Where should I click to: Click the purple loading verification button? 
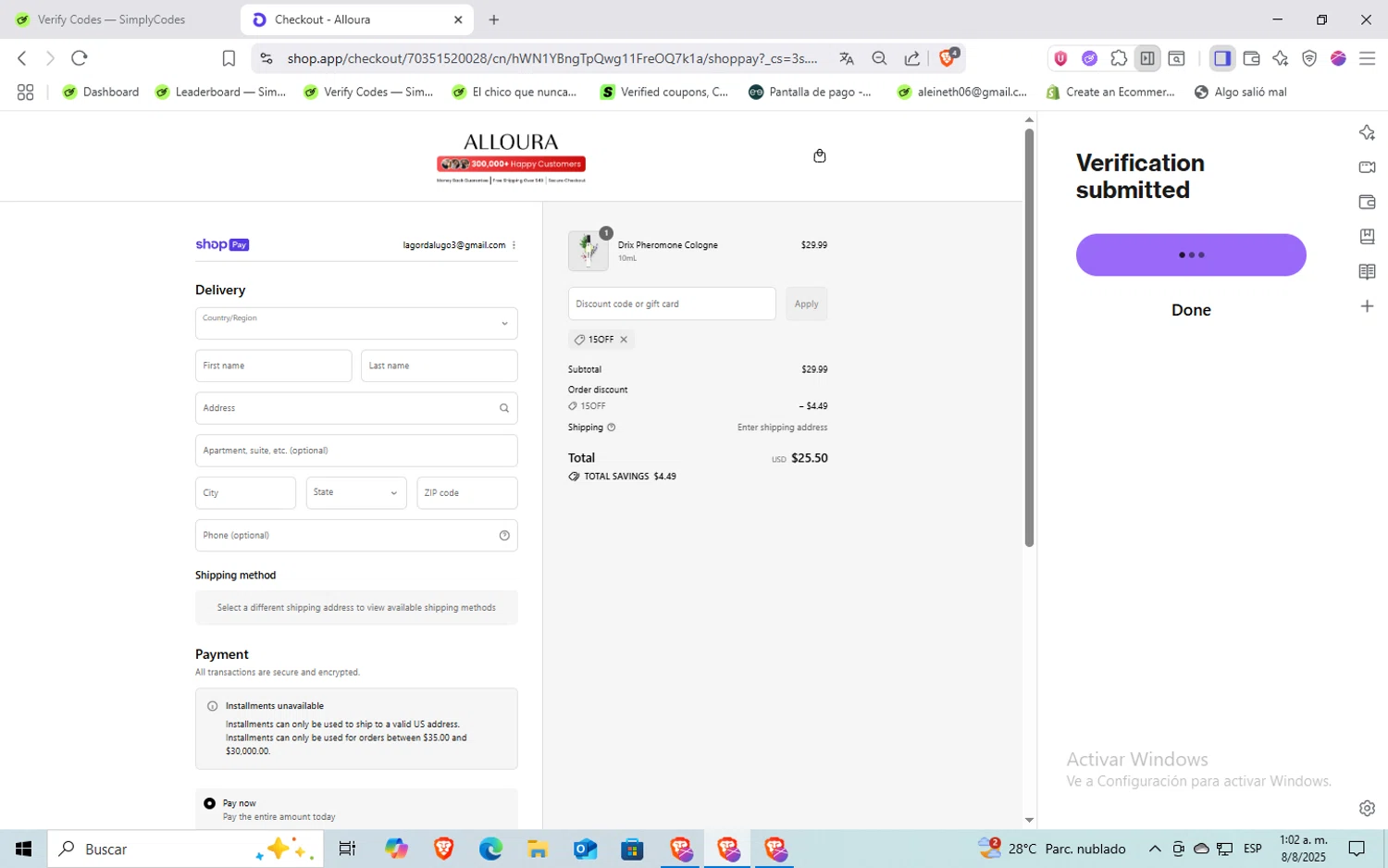click(x=1191, y=254)
